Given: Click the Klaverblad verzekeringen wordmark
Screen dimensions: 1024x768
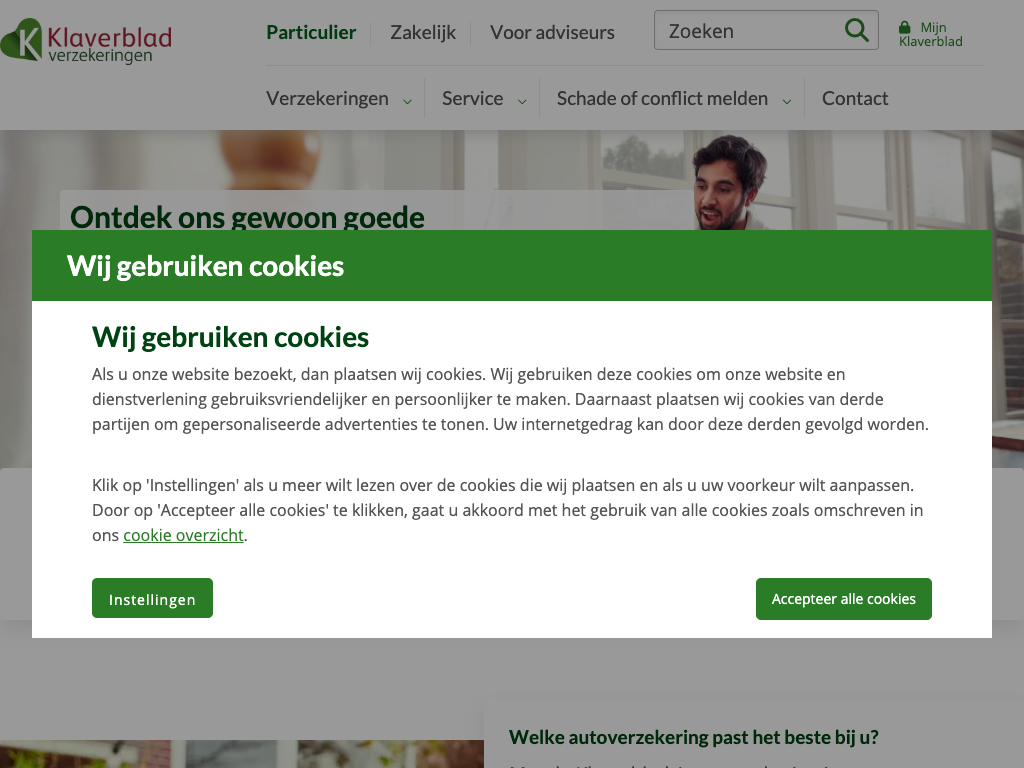Looking at the screenshot, I should point(110,44).
